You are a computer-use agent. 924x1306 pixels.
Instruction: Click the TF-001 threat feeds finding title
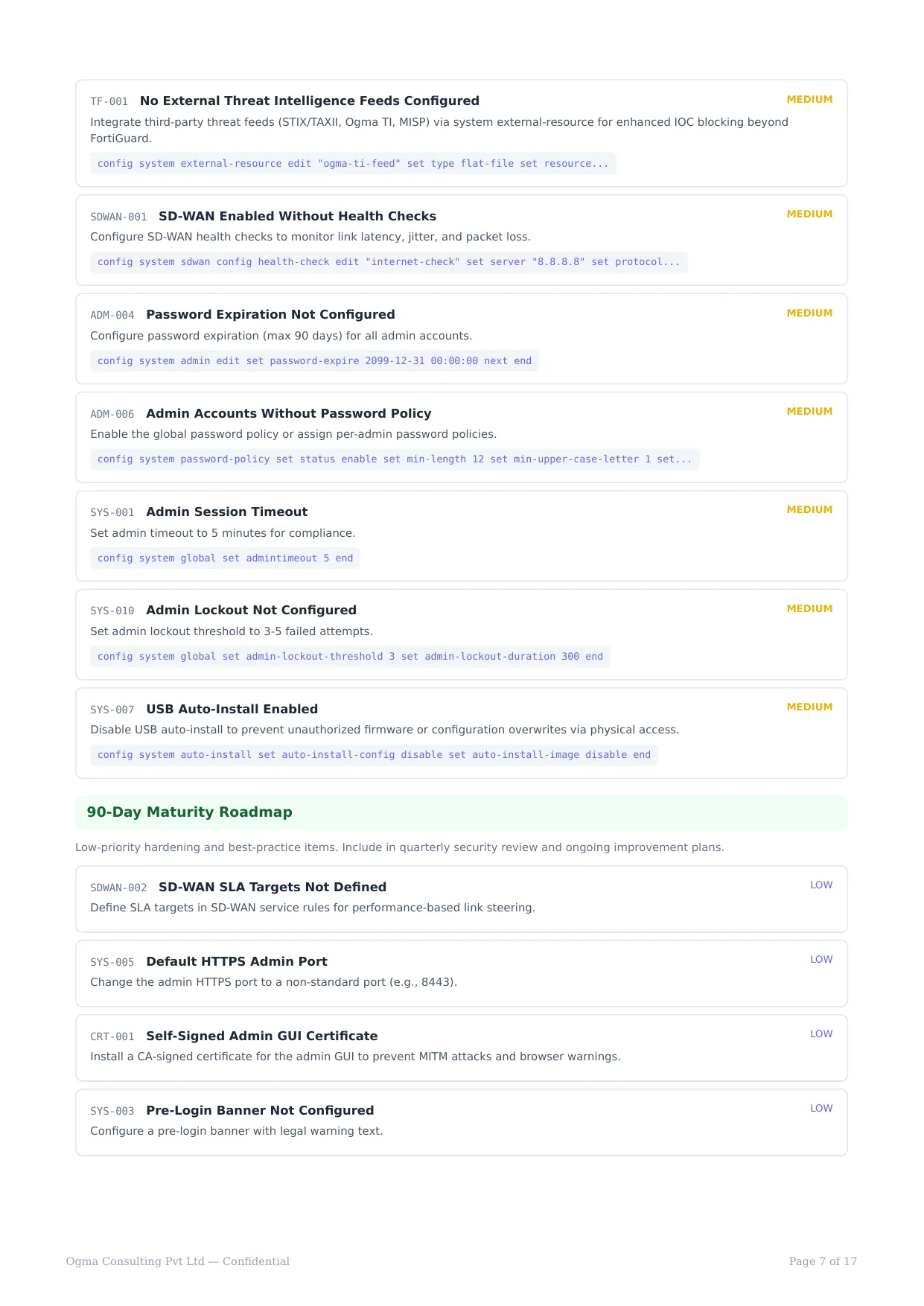pyautogui.click(x=309, y=101)
